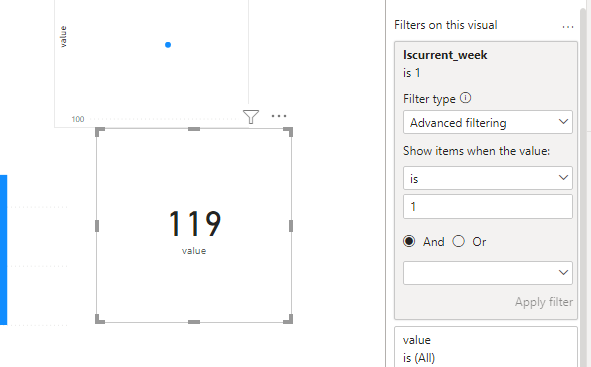Click the Apply filter button
591x367 pixels.
(544, 302)
